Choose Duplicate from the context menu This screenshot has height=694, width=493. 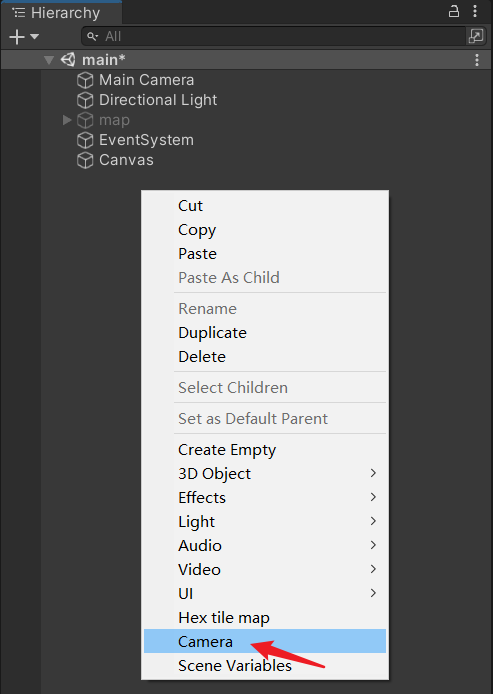pos(265,332)
